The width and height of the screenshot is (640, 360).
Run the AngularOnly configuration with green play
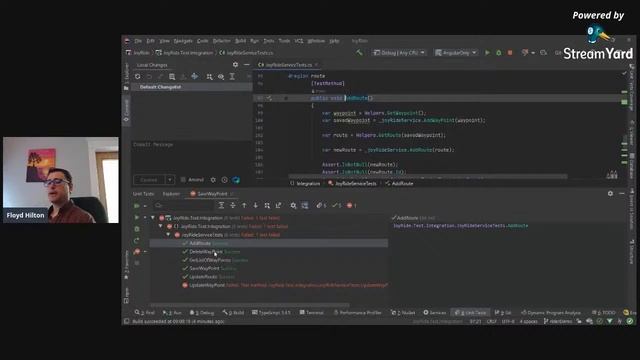tap(487, 53)
